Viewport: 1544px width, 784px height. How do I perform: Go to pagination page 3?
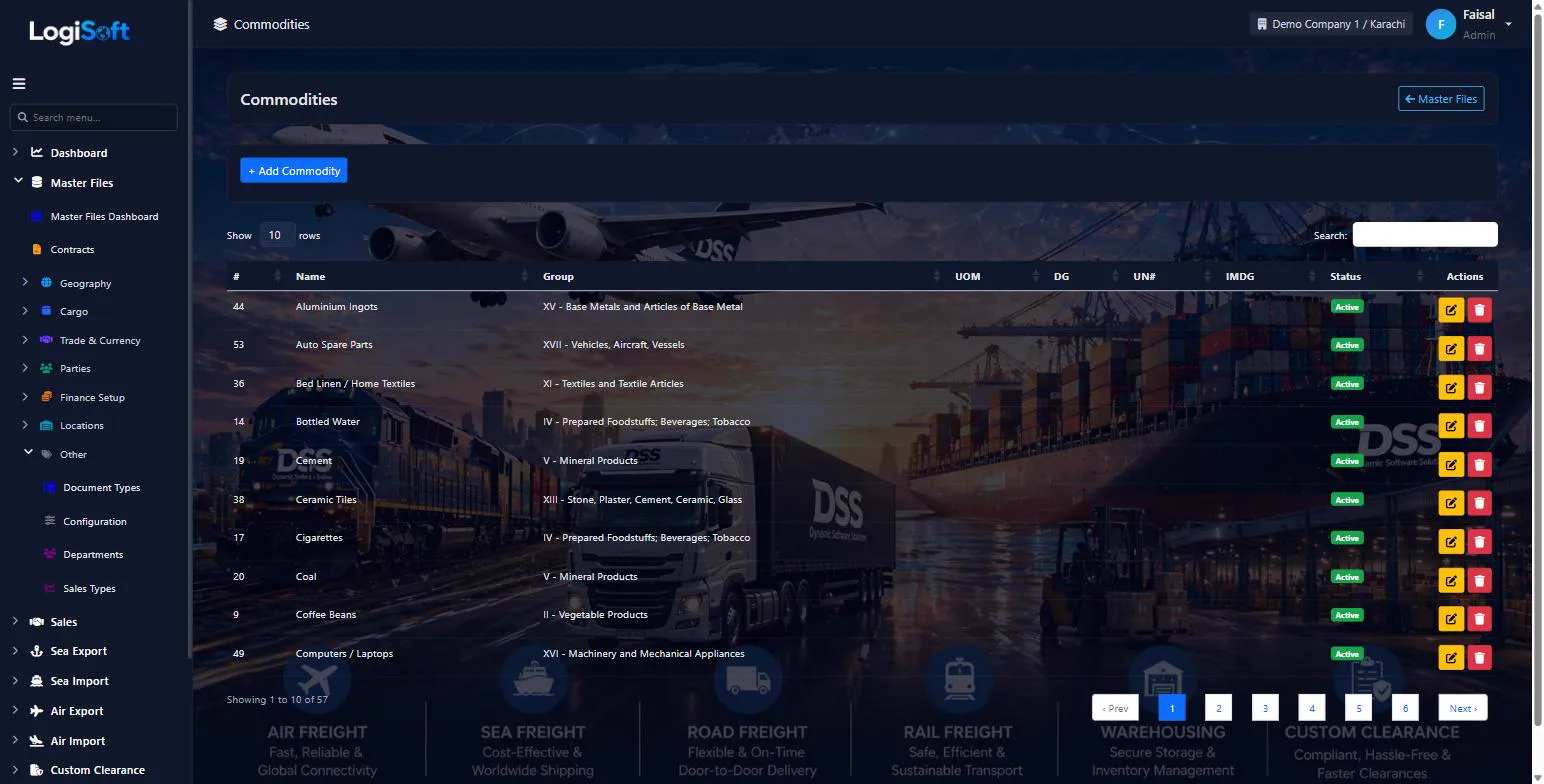pyautogui.click(x=1265, y=708)
